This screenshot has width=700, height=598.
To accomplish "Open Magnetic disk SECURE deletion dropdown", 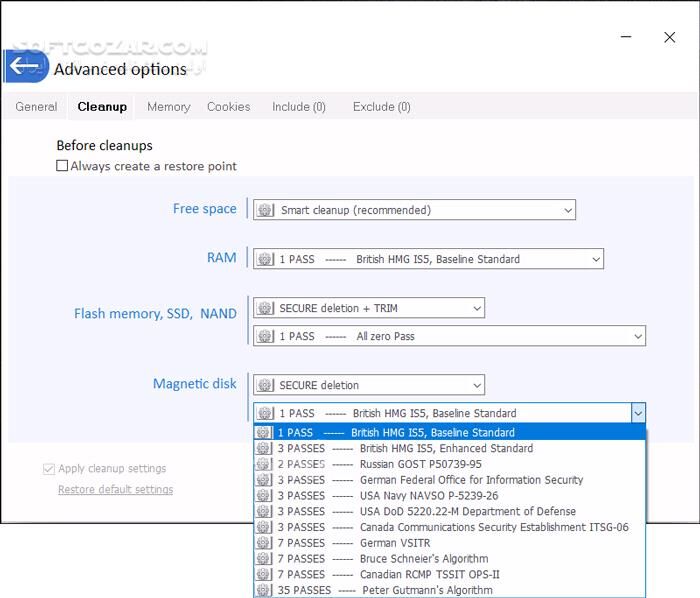I will [477, 385].
